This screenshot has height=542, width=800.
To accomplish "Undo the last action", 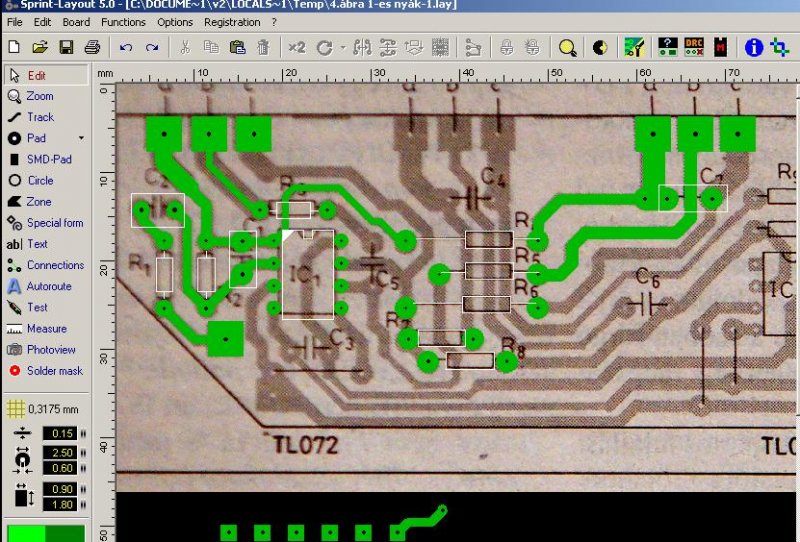I will (x=126, y=47).
